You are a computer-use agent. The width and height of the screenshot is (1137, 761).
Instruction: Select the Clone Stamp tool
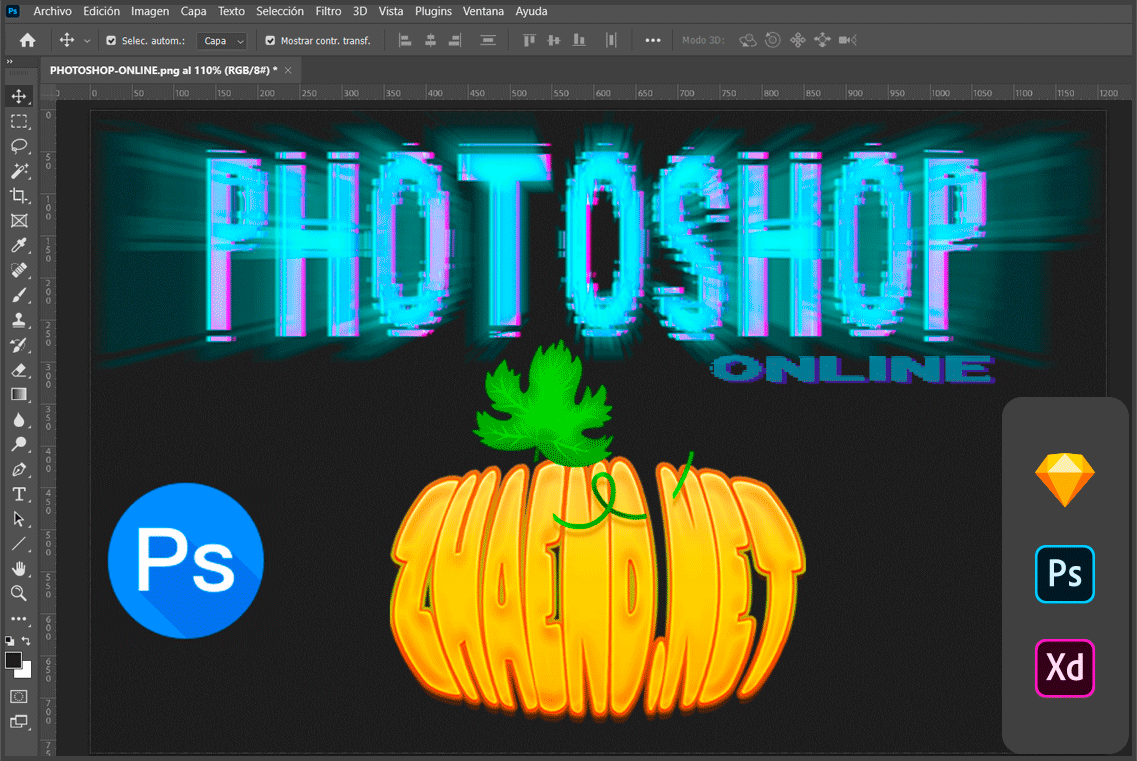tap(19, 320)
